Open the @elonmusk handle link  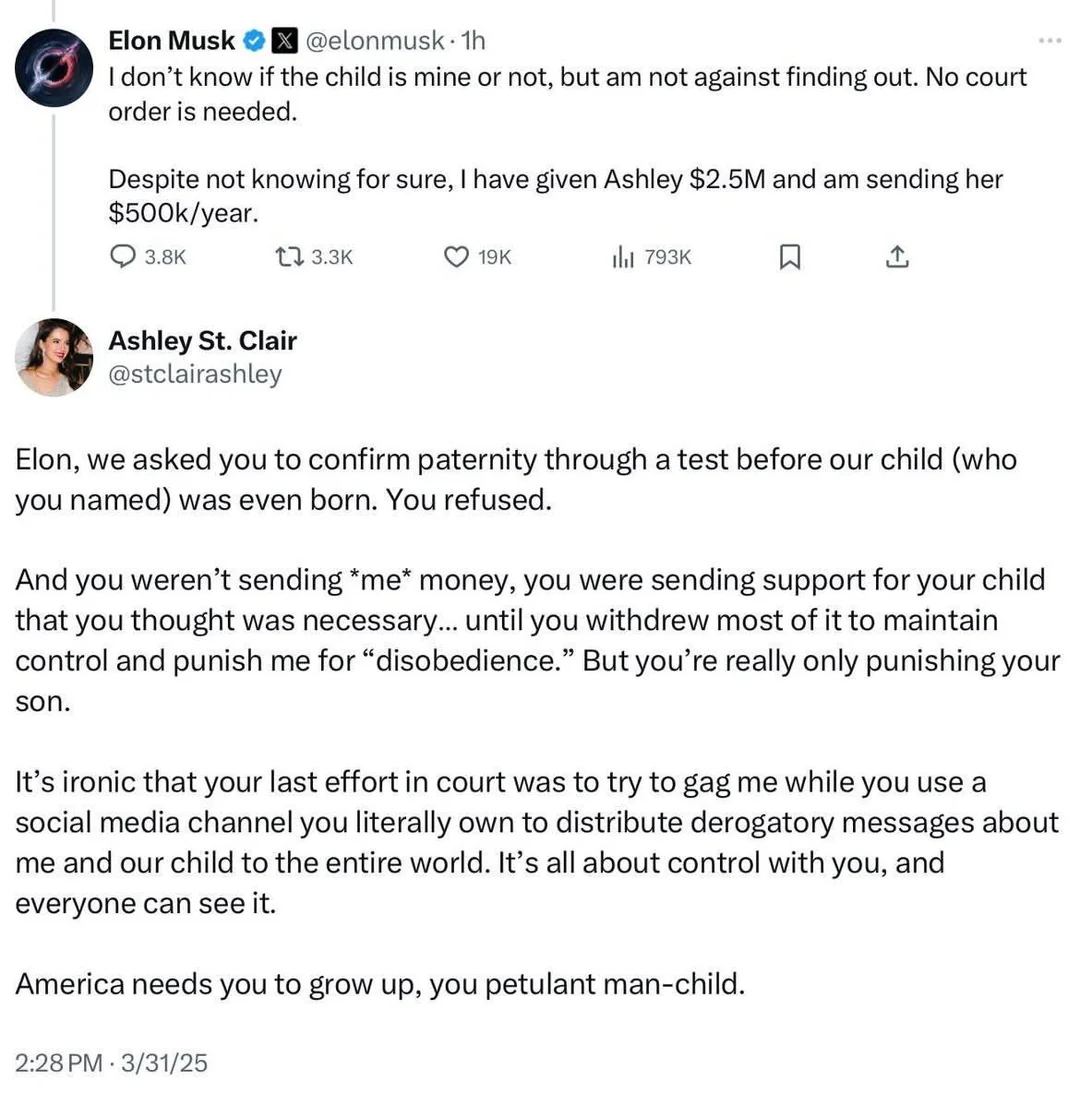372,41
